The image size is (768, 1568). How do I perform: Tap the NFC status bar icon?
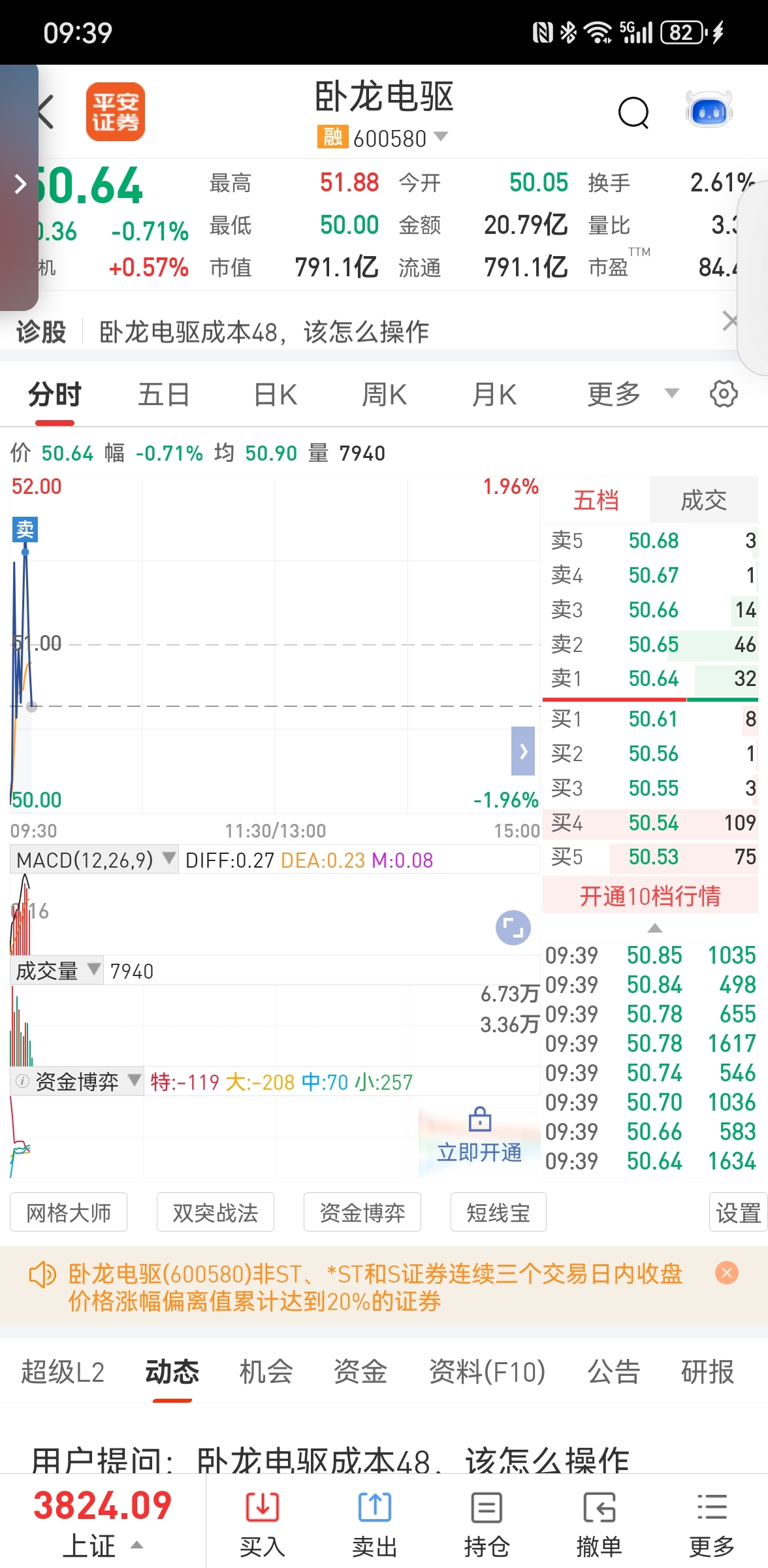tap(543, 32)
